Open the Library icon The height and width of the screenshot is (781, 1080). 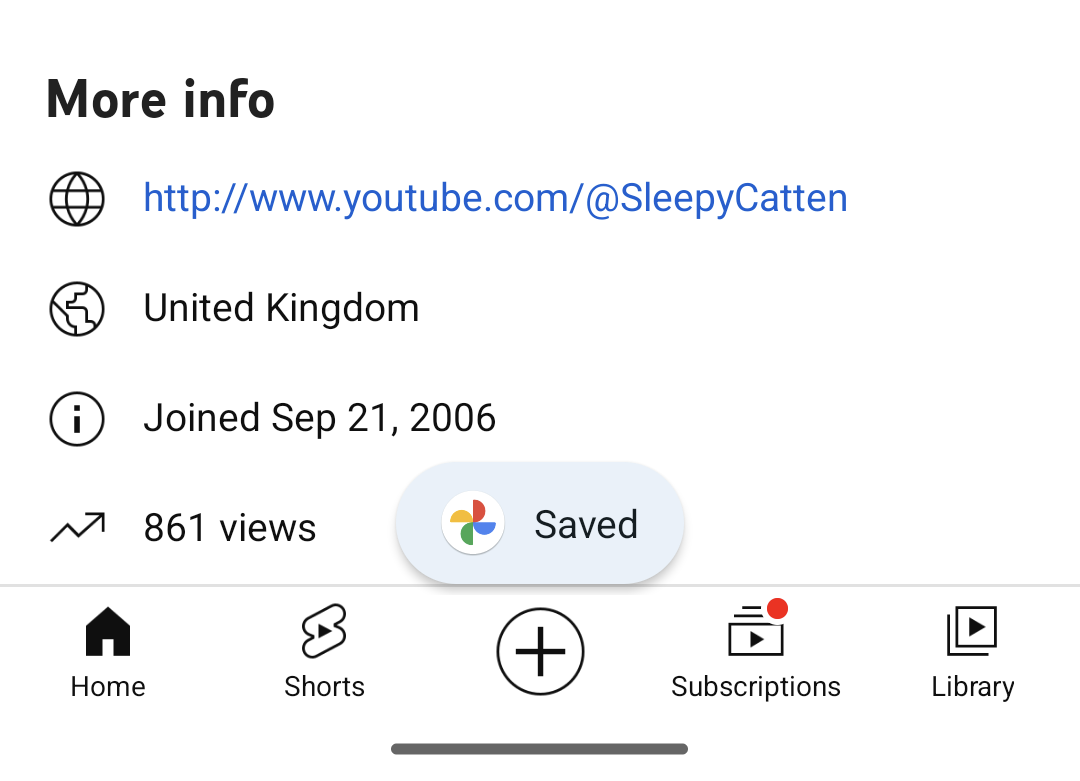(972, 632)
